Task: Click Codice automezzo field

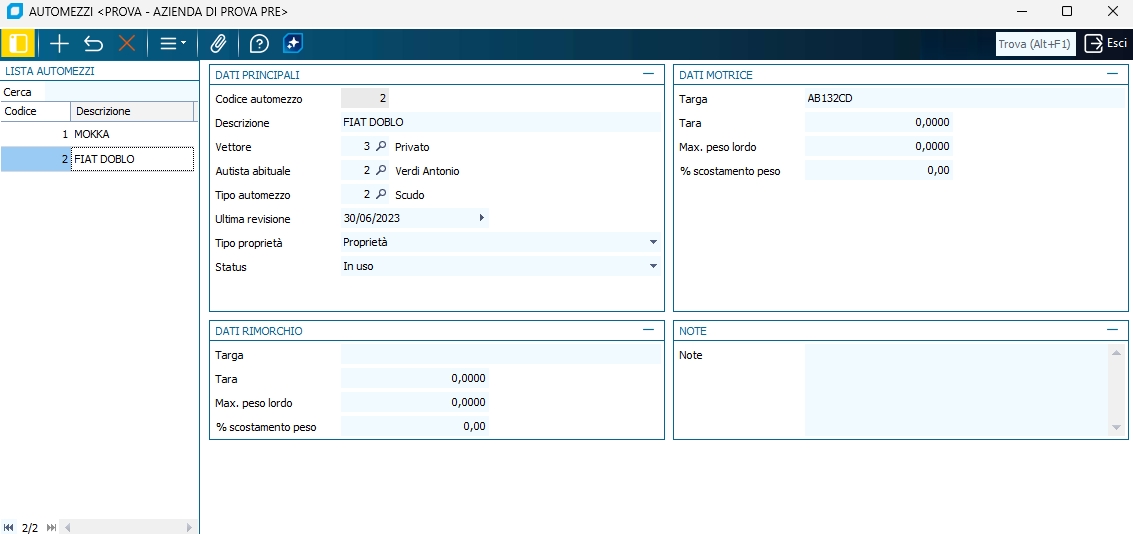Action: [365, 98]
